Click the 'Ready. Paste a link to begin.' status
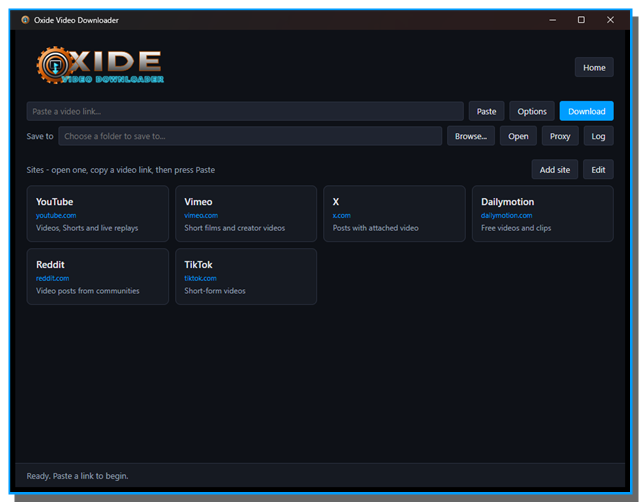The image size is (640, 502). [77, 476]
